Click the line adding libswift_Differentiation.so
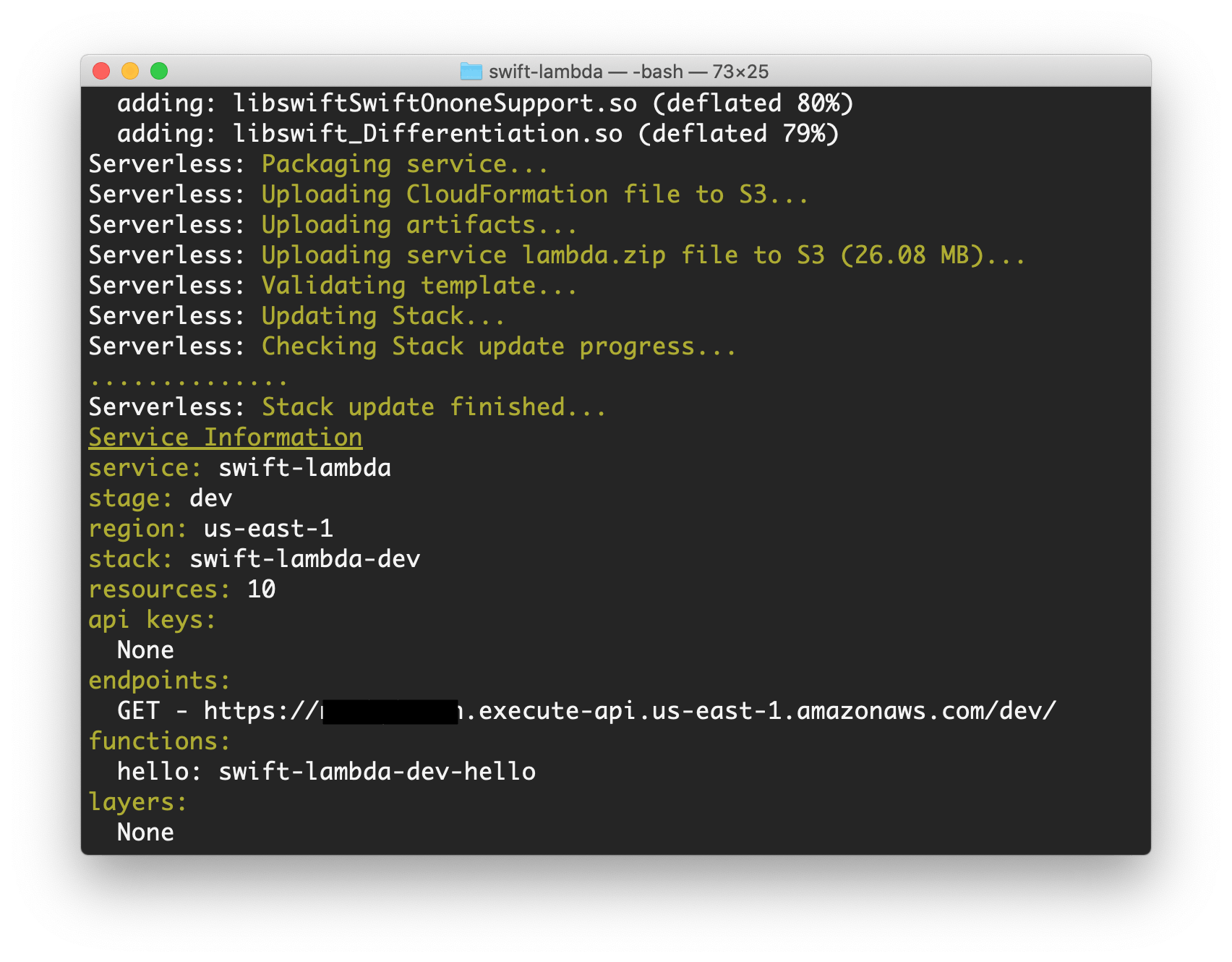The height and width of the screenshot is (962, 1232). pyautogui.click(x=478, y=134)
